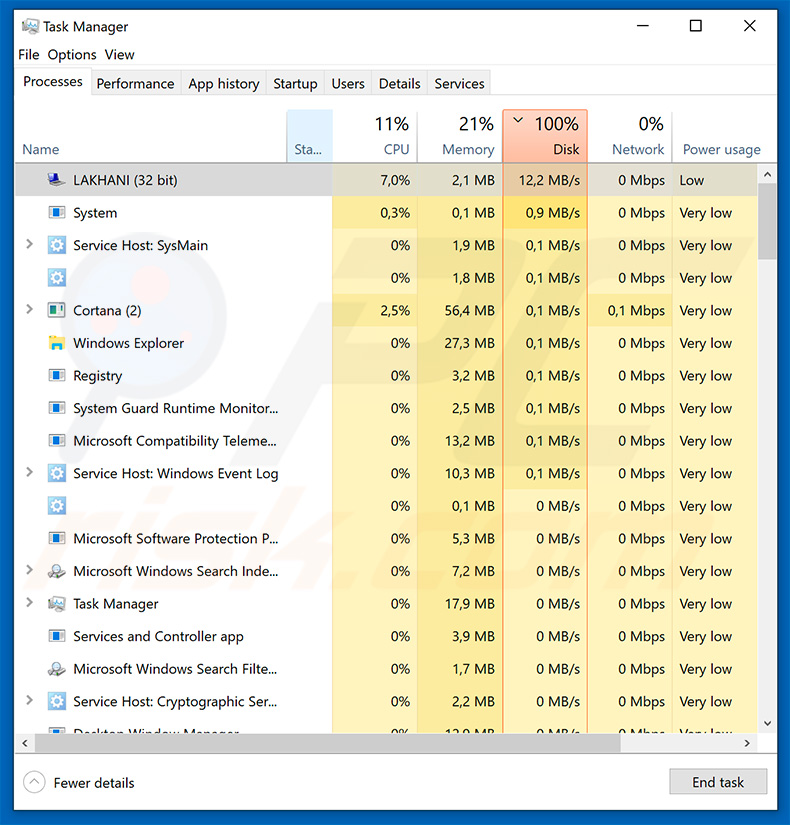Open the View menu
Viewport: 790px width, 825px height.
[x=119, y=55]
